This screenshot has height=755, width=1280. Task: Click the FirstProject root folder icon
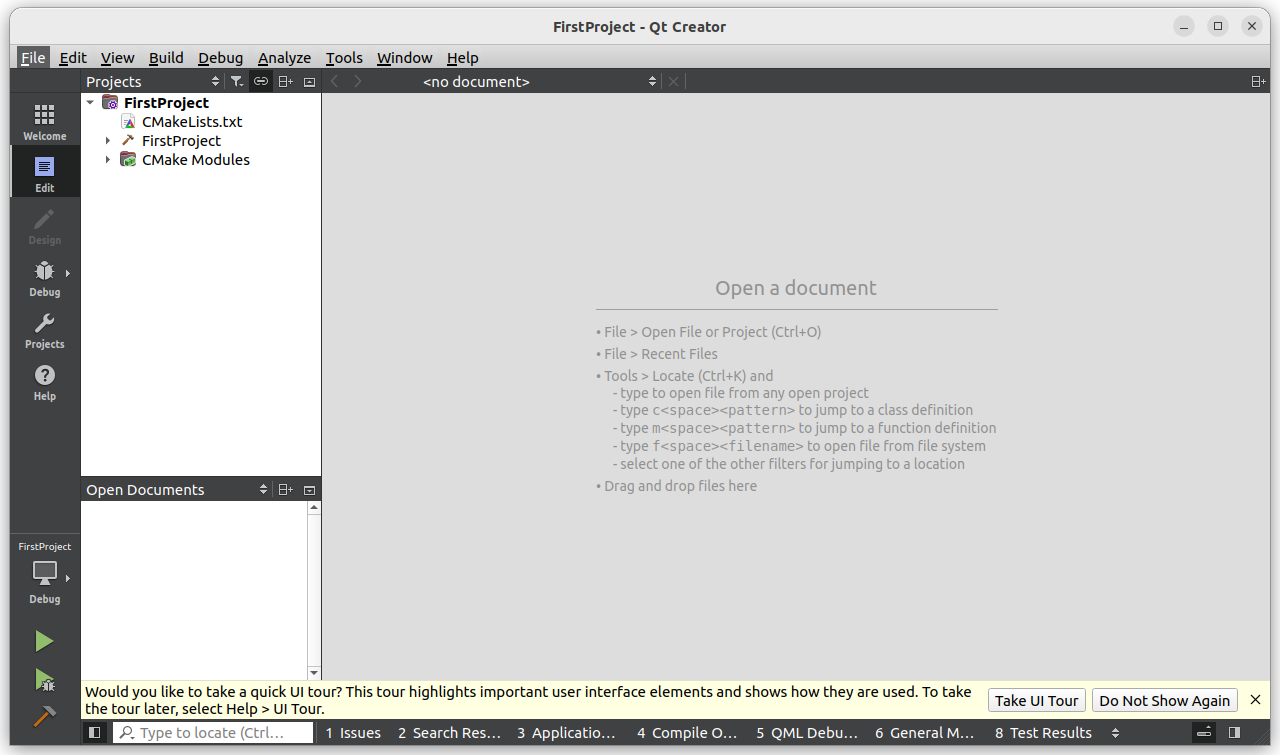click(110, 102)
